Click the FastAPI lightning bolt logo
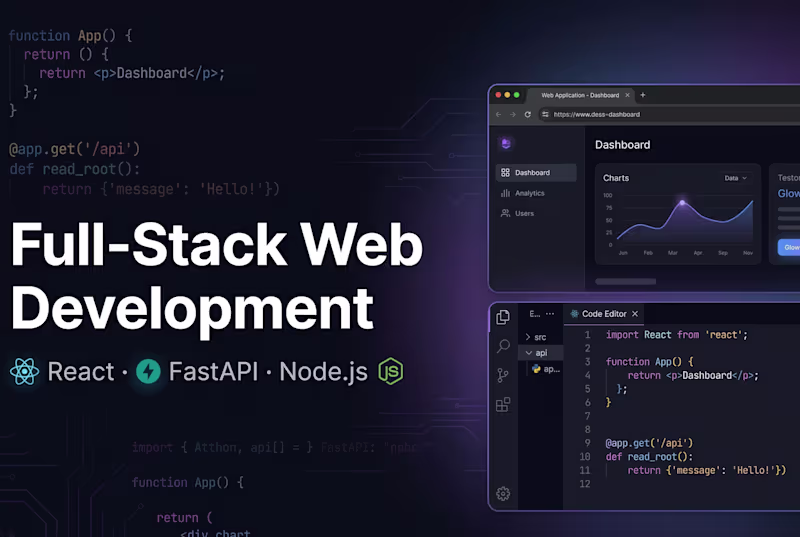Screen dimensions: 800x537 (148, 371)
